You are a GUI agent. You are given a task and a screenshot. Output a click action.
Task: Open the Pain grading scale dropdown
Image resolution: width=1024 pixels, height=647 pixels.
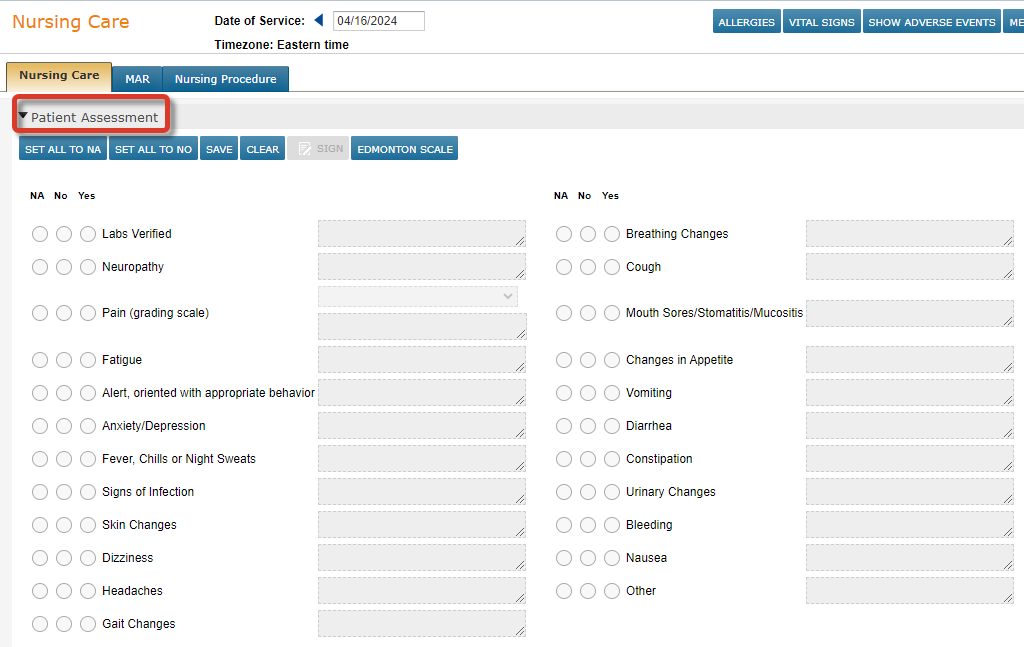(418, 296)
